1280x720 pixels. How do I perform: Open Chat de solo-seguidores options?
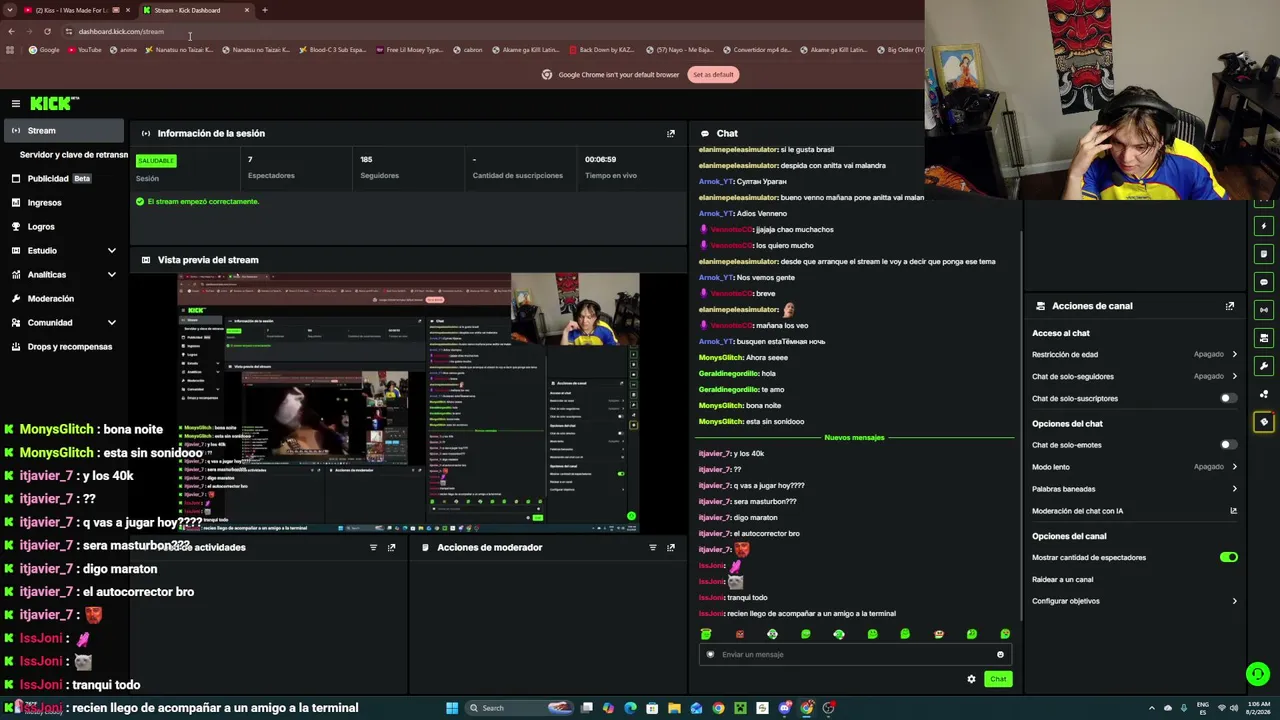point(1135,376)
